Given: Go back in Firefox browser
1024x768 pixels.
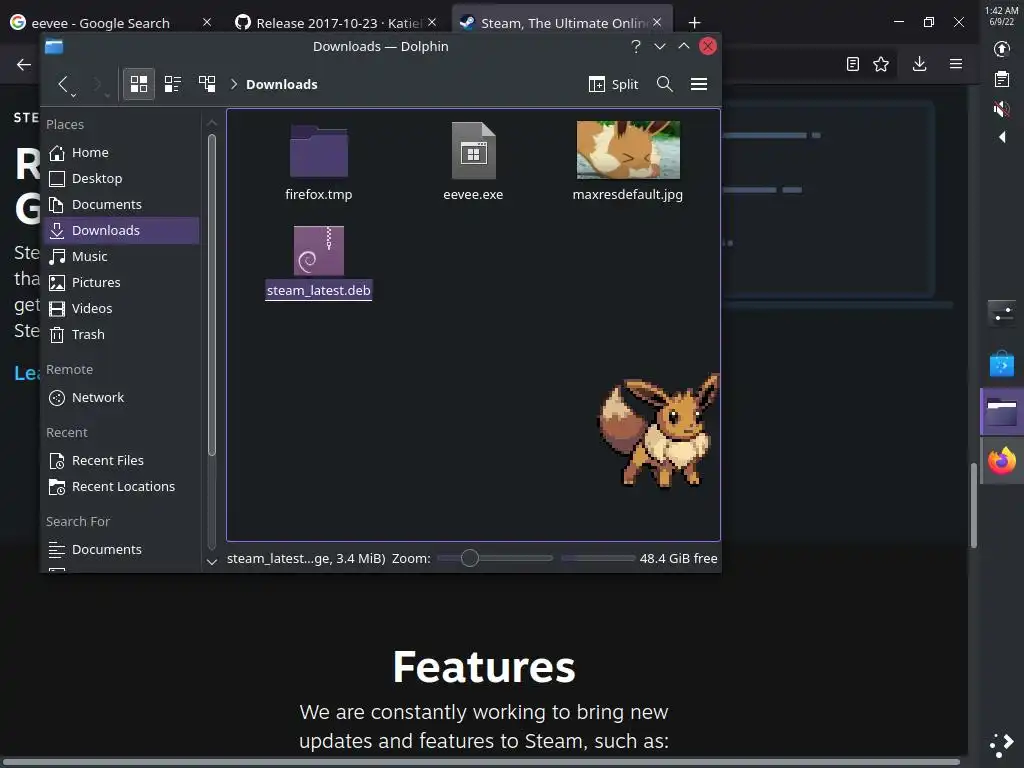Looking at the screenshot, I should tap(24, 64).
